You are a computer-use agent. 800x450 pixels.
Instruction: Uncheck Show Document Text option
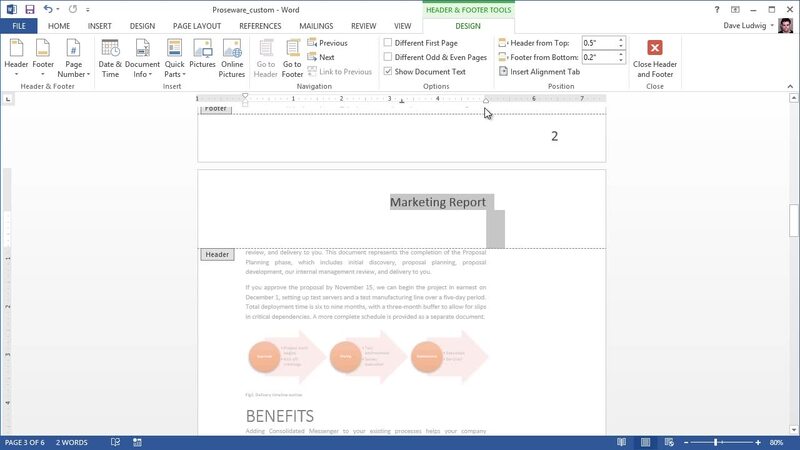click(388, 72)
